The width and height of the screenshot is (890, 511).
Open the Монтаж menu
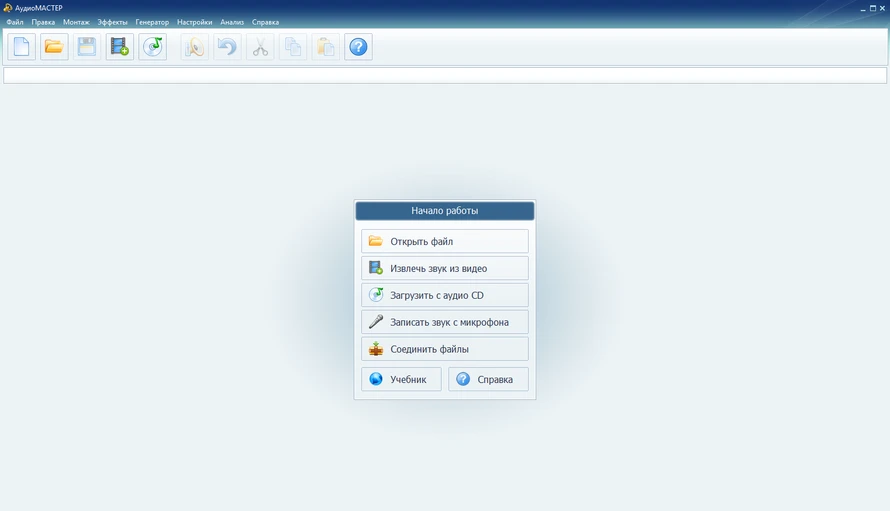click(76, 22)
